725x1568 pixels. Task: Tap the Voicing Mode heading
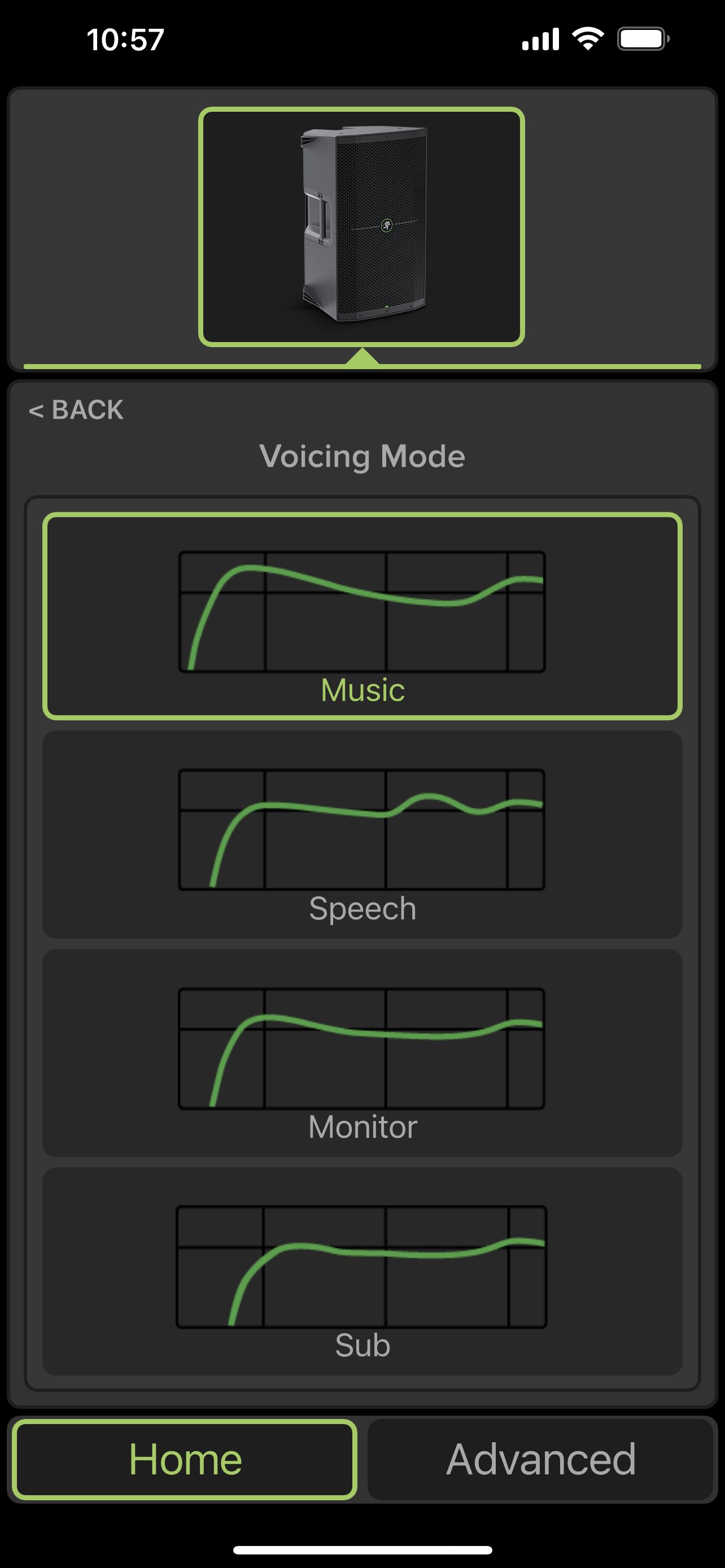[x=362, y=457]
